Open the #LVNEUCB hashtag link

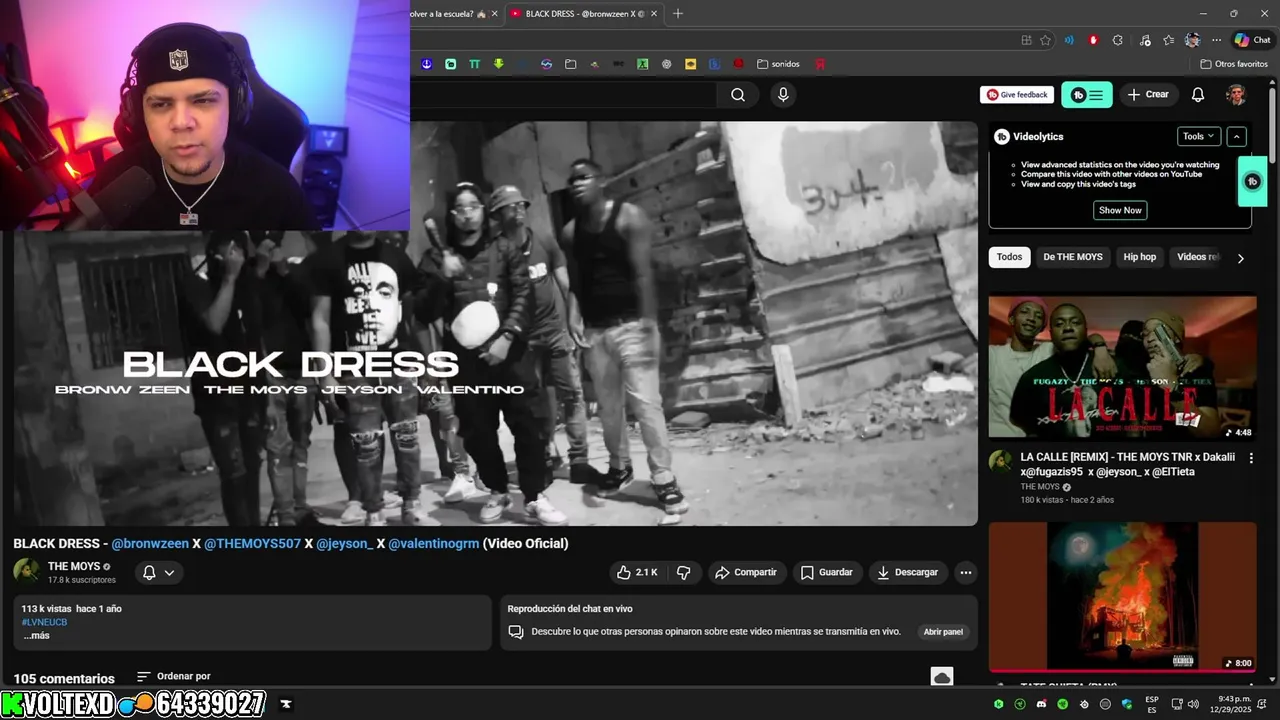44,622
